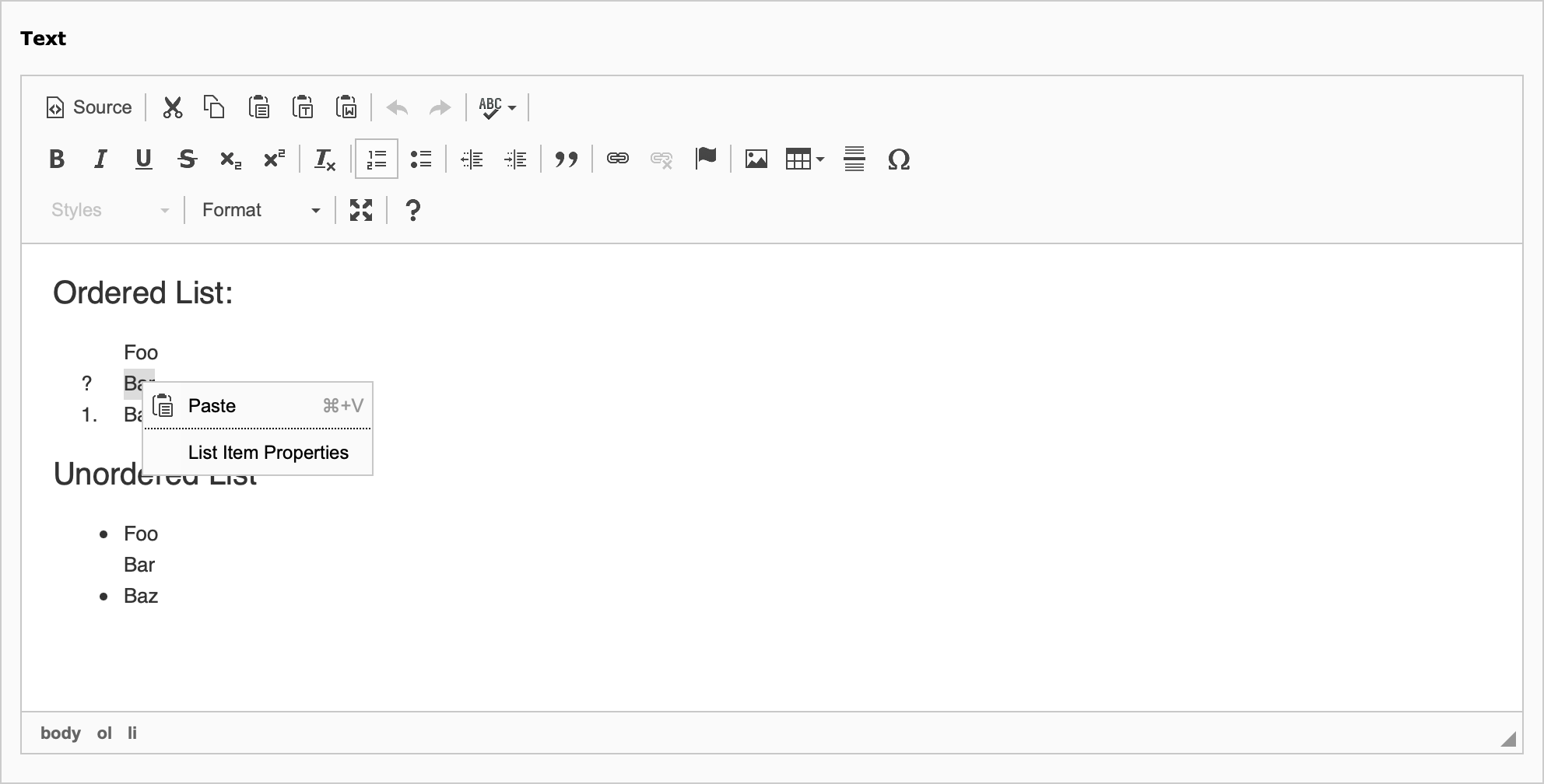Click the Increase Indent icon
Screen dimensions: 1544x784
click(515, 159)
